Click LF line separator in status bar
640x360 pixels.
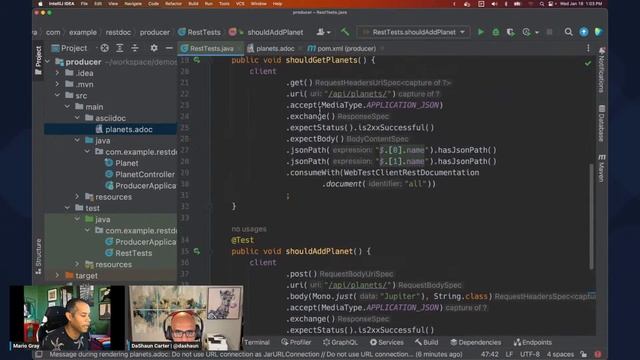[509, 354]
